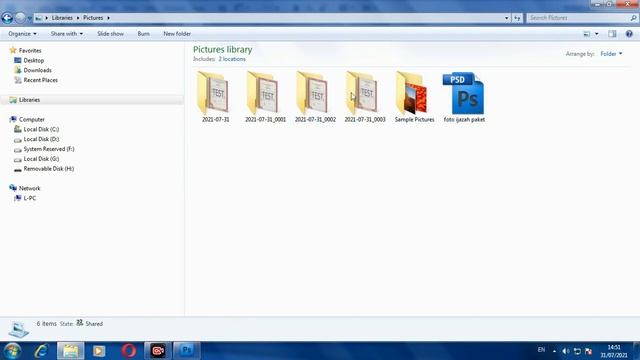This screenshot has height=360, width=640.
Task: Open the Arrange by Folder dropdown
Action: (611, 54)
